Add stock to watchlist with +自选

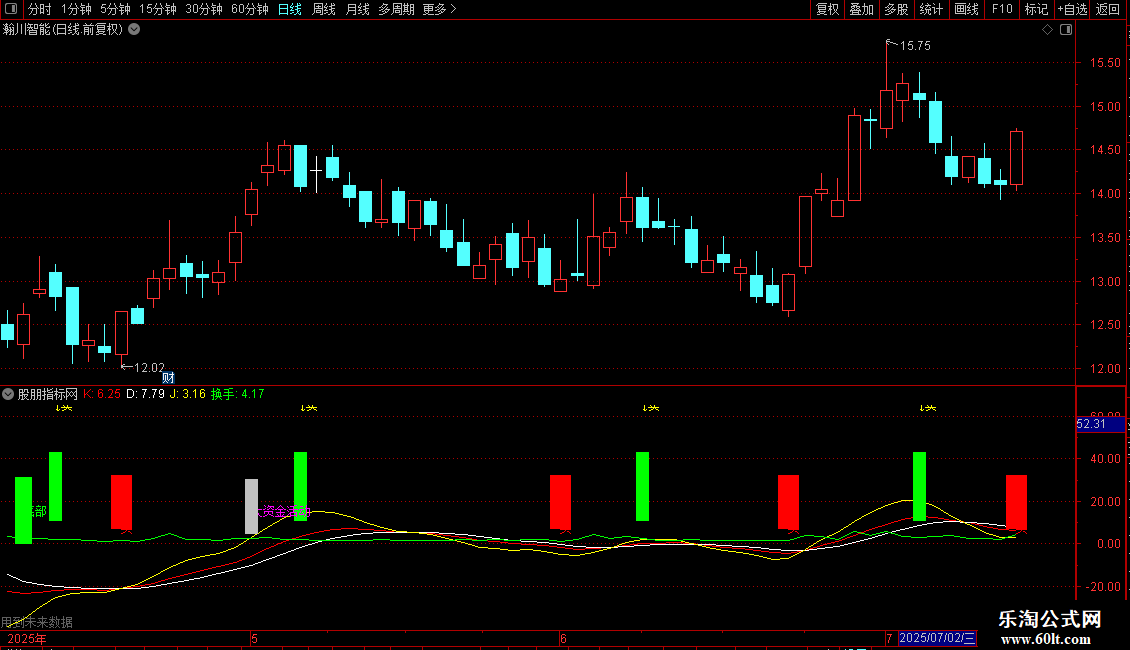(x=1072, y=9)
